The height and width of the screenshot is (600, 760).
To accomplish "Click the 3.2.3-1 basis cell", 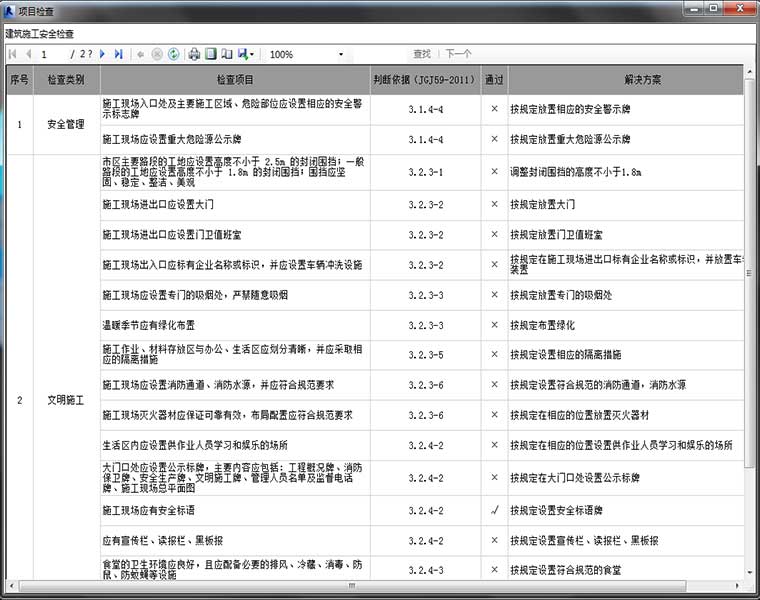I will (x=426, y=173).
